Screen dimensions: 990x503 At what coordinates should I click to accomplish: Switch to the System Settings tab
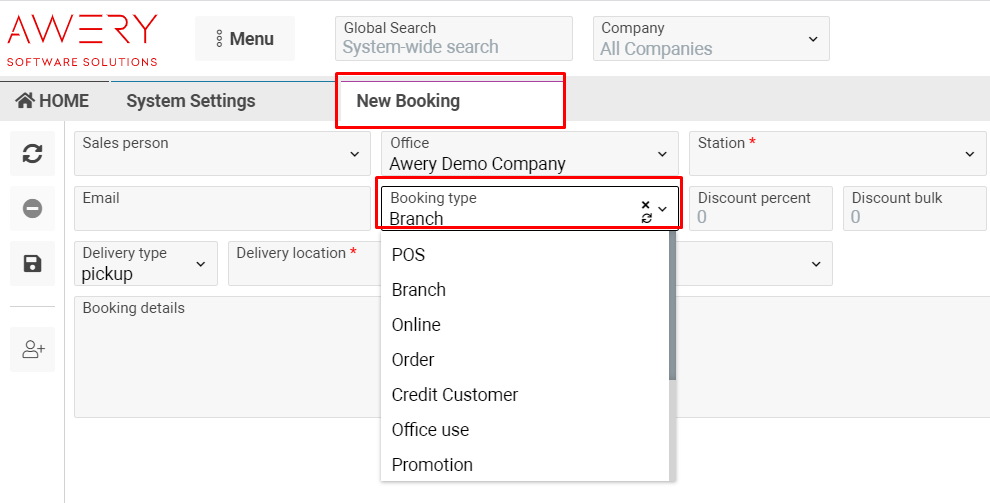pos(190,101)
